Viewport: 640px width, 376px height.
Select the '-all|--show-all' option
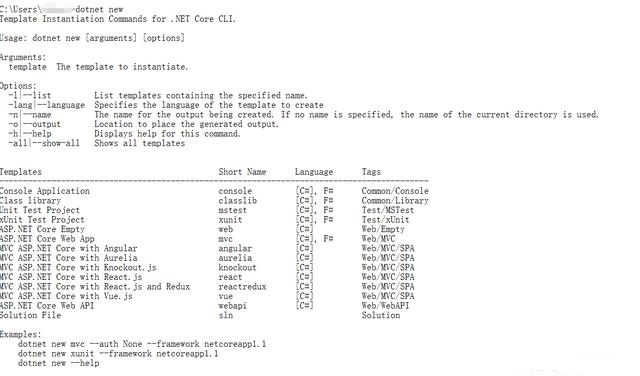(x=44, y=143)
